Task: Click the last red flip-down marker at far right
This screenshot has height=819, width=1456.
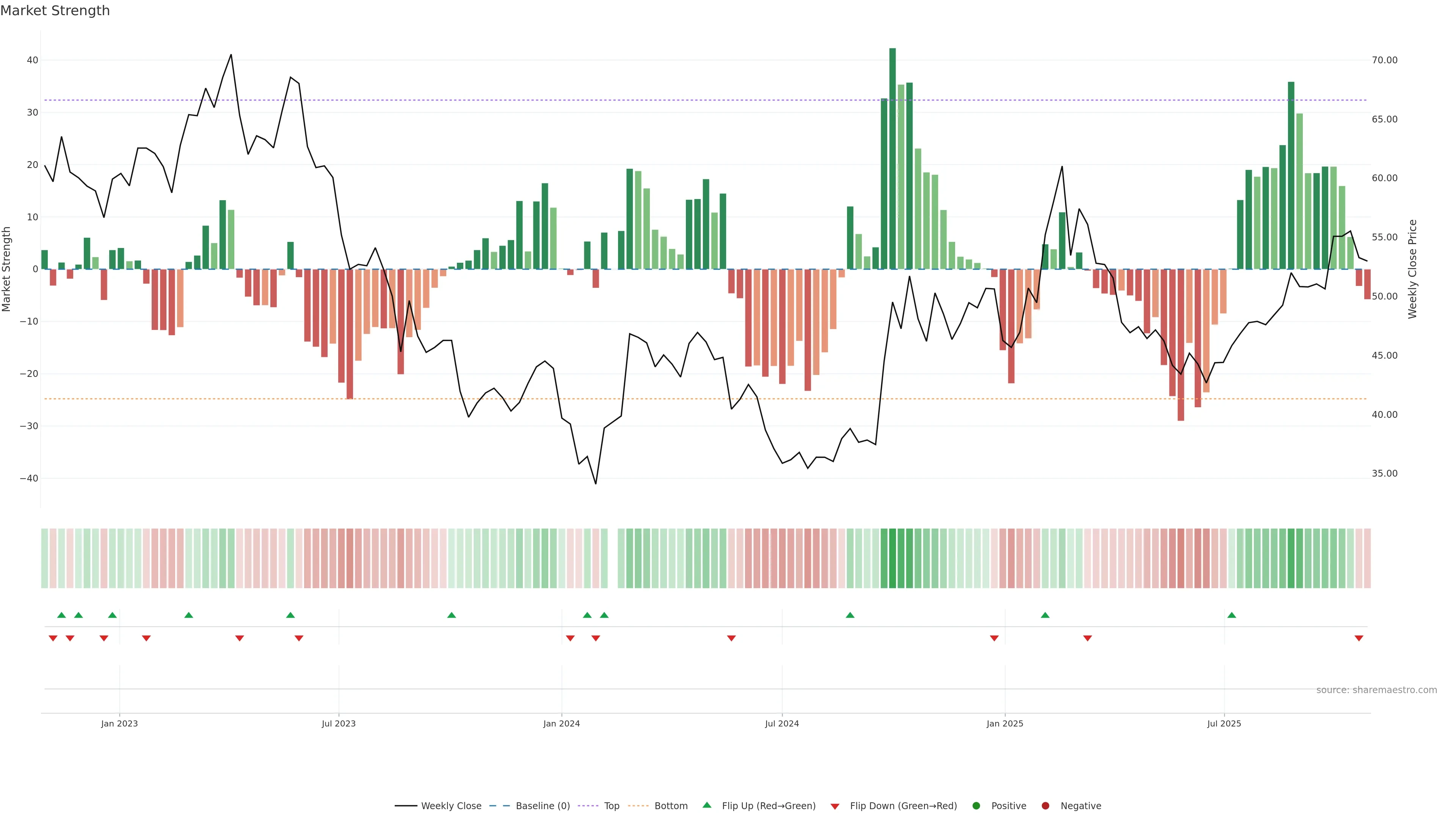Action: click(x=1359, y=638)
